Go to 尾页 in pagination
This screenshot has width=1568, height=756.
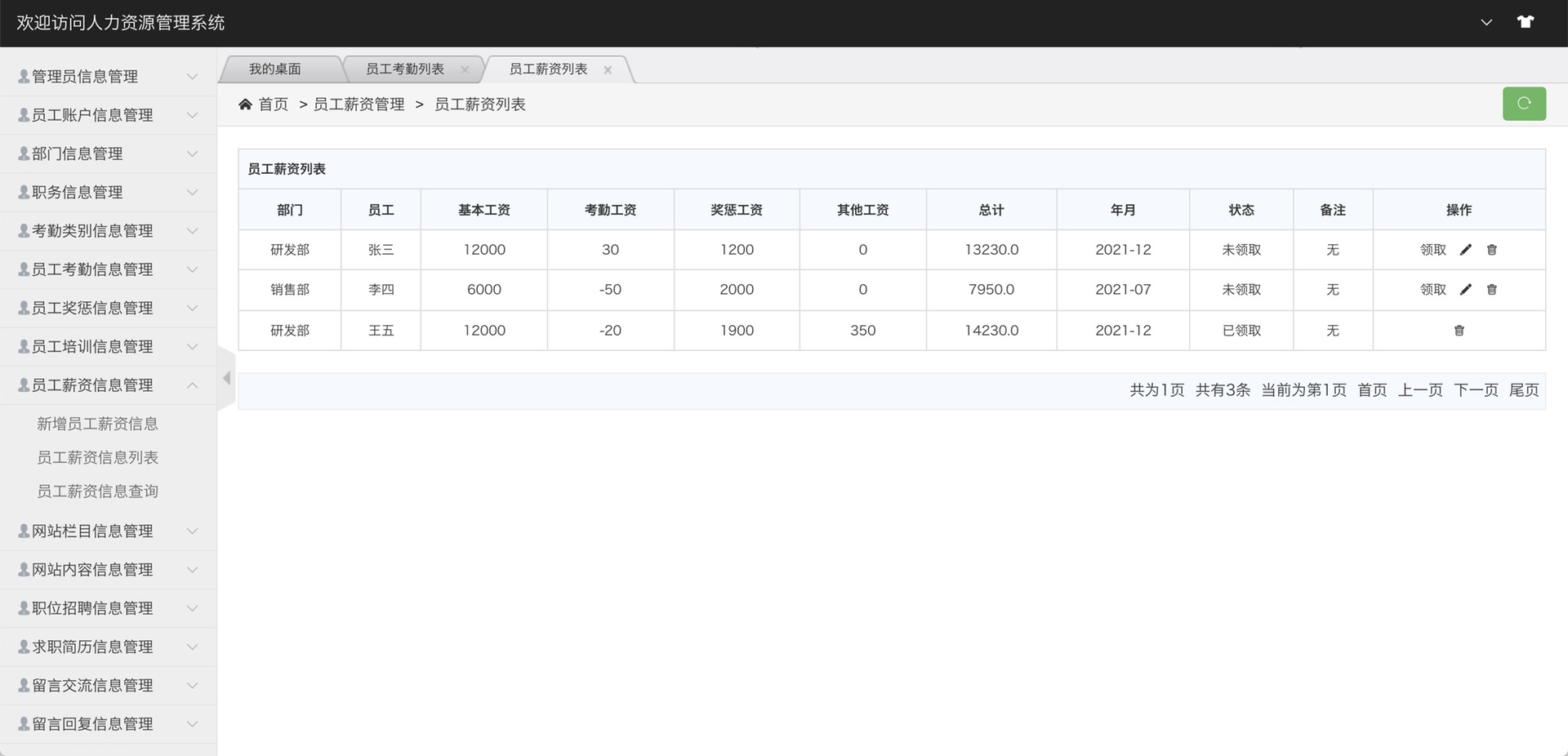1524,390
